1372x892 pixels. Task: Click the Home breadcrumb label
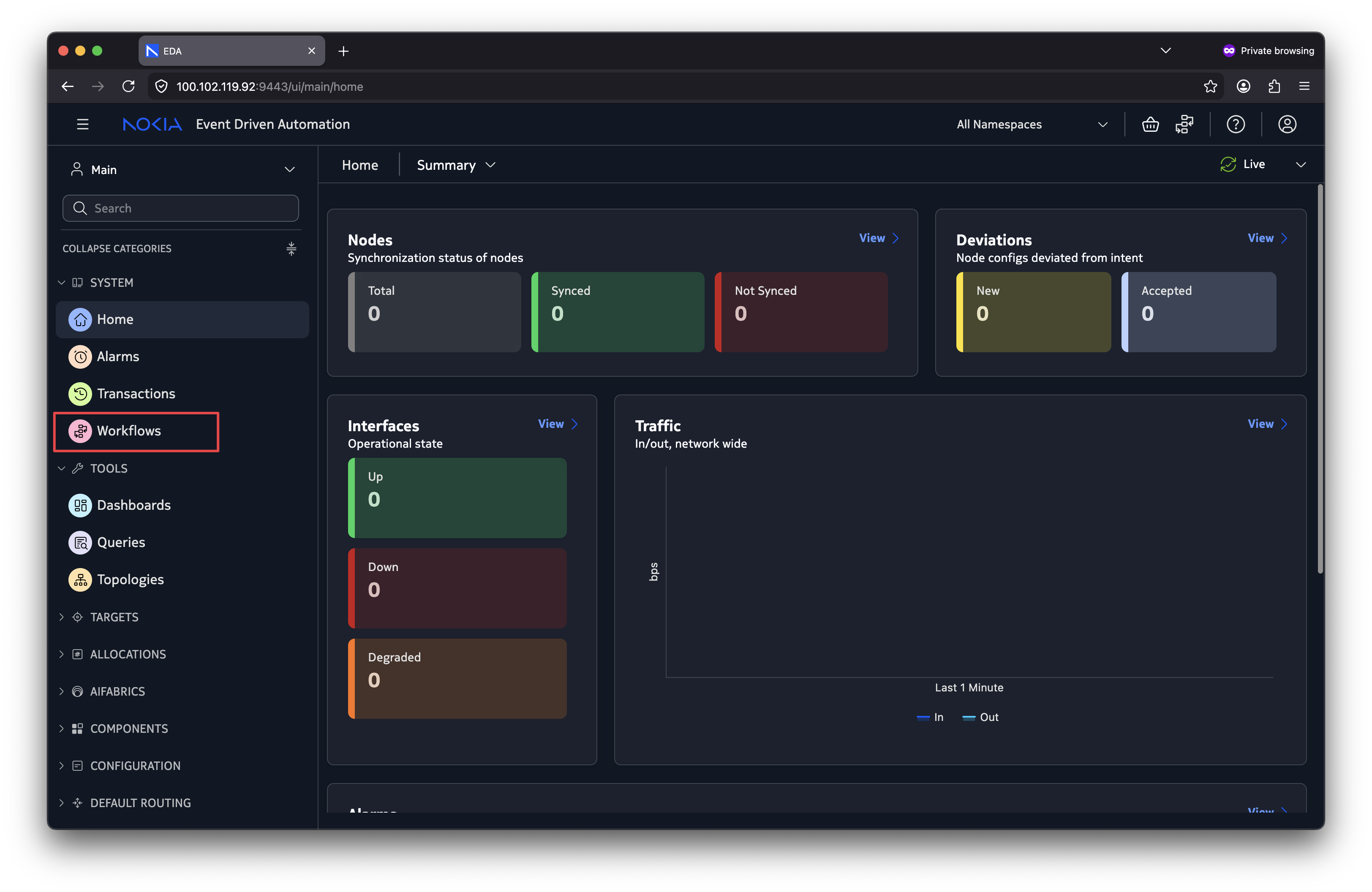[360, 166]
